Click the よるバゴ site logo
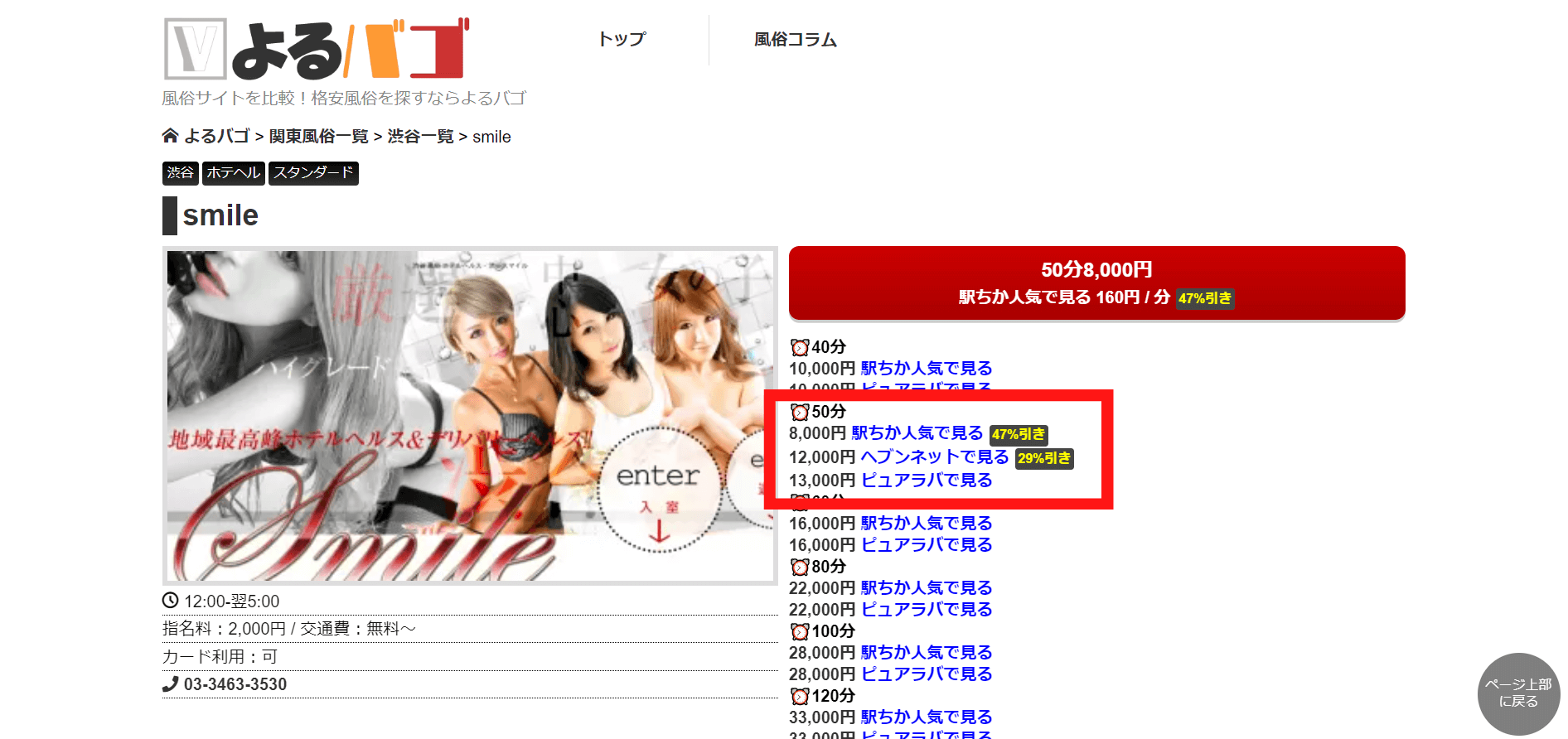The image size is (1568, 739). (316, 49)
